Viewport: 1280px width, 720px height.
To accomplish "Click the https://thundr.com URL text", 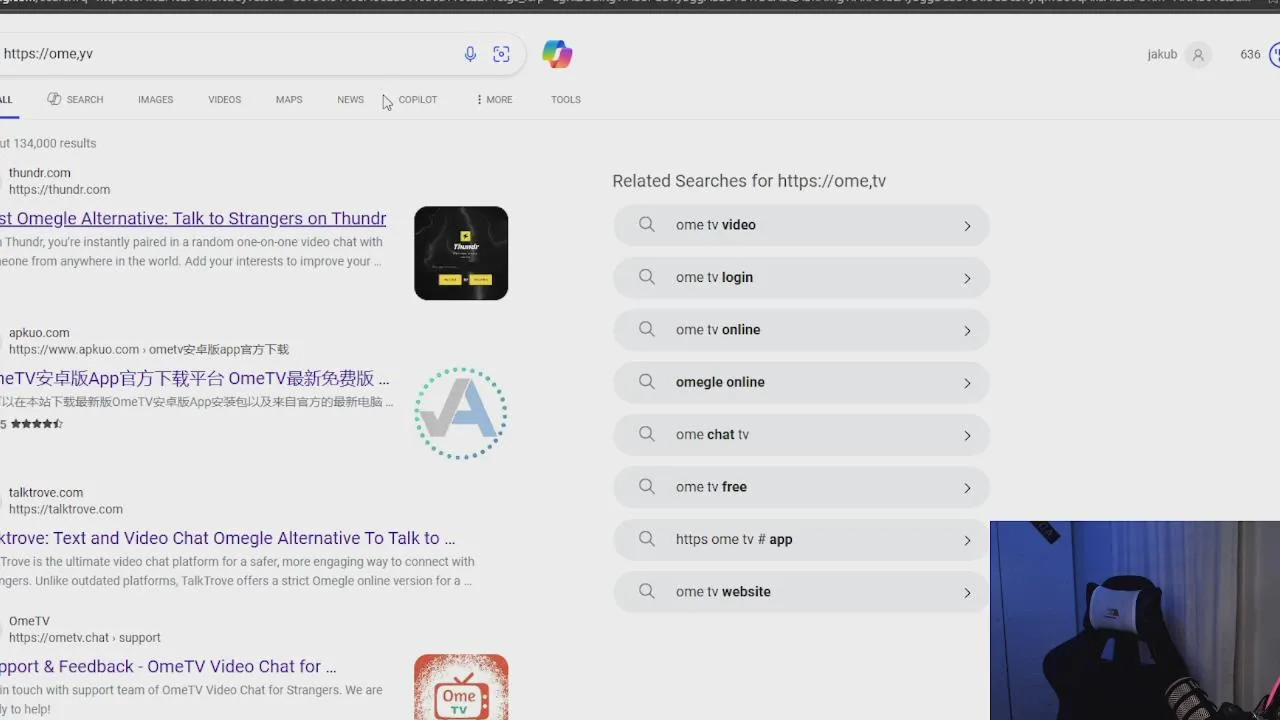I will (x=59, y=189).
